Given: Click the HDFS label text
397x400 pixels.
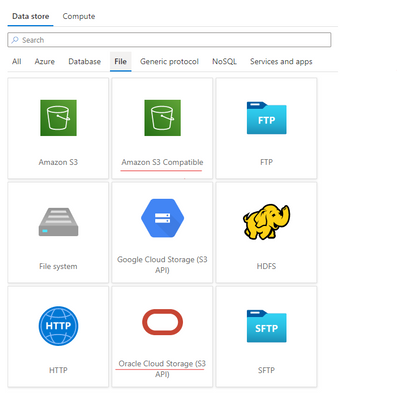Looking at the screenshot, I should [x=266, y=266].
